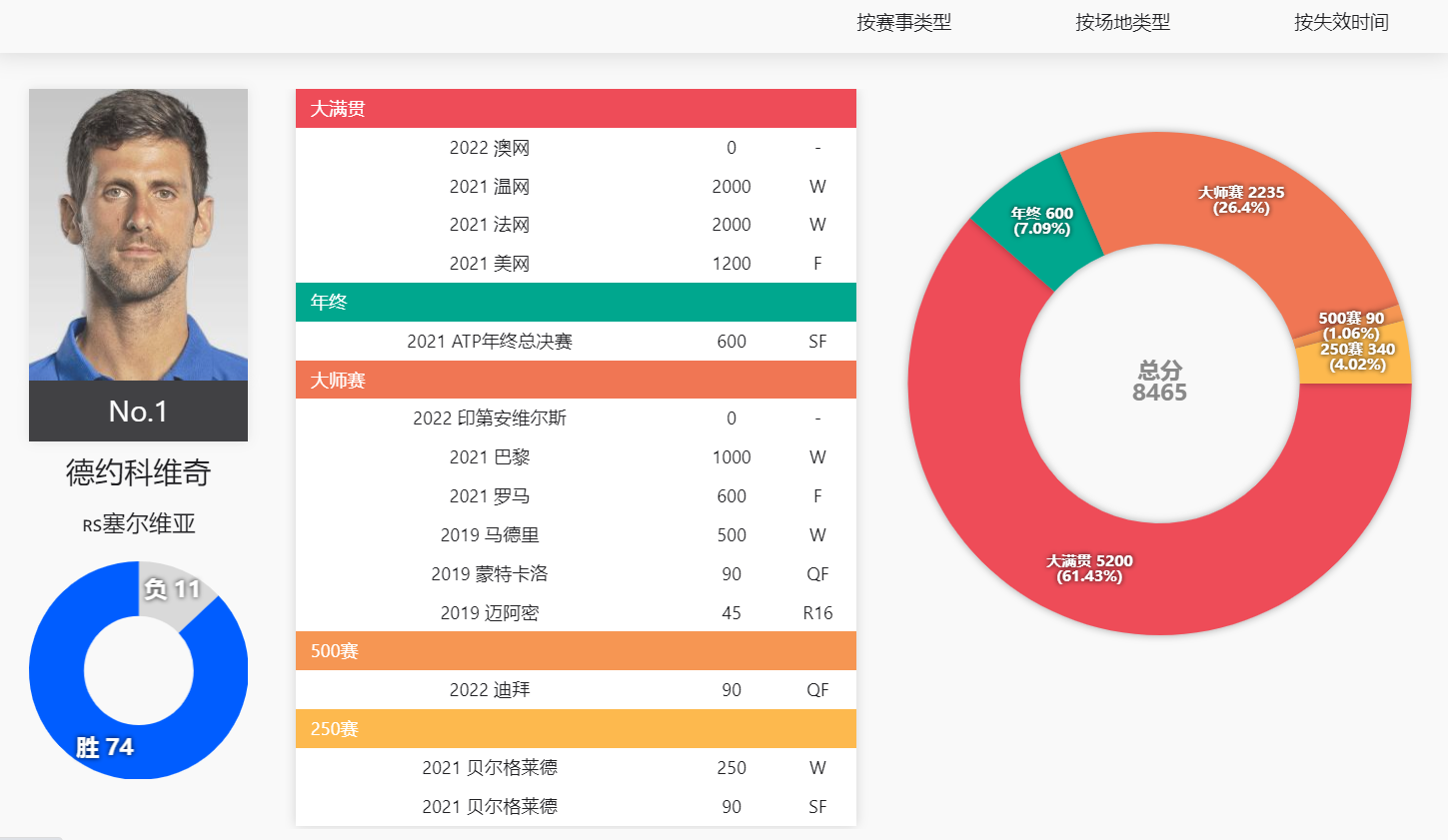The width and height of the screenshot is (1448, 840).
Task: Select the 2022 迪拜 tournament row
Action: pos(576,690)
